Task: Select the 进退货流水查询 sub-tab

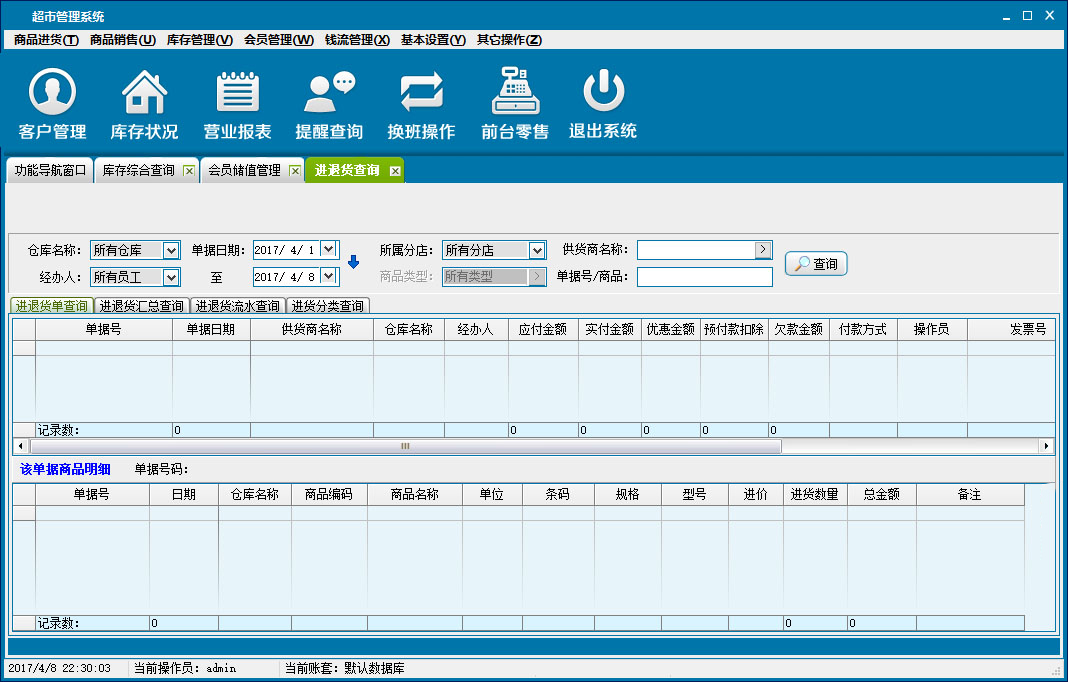Action: tap(238, 306)
